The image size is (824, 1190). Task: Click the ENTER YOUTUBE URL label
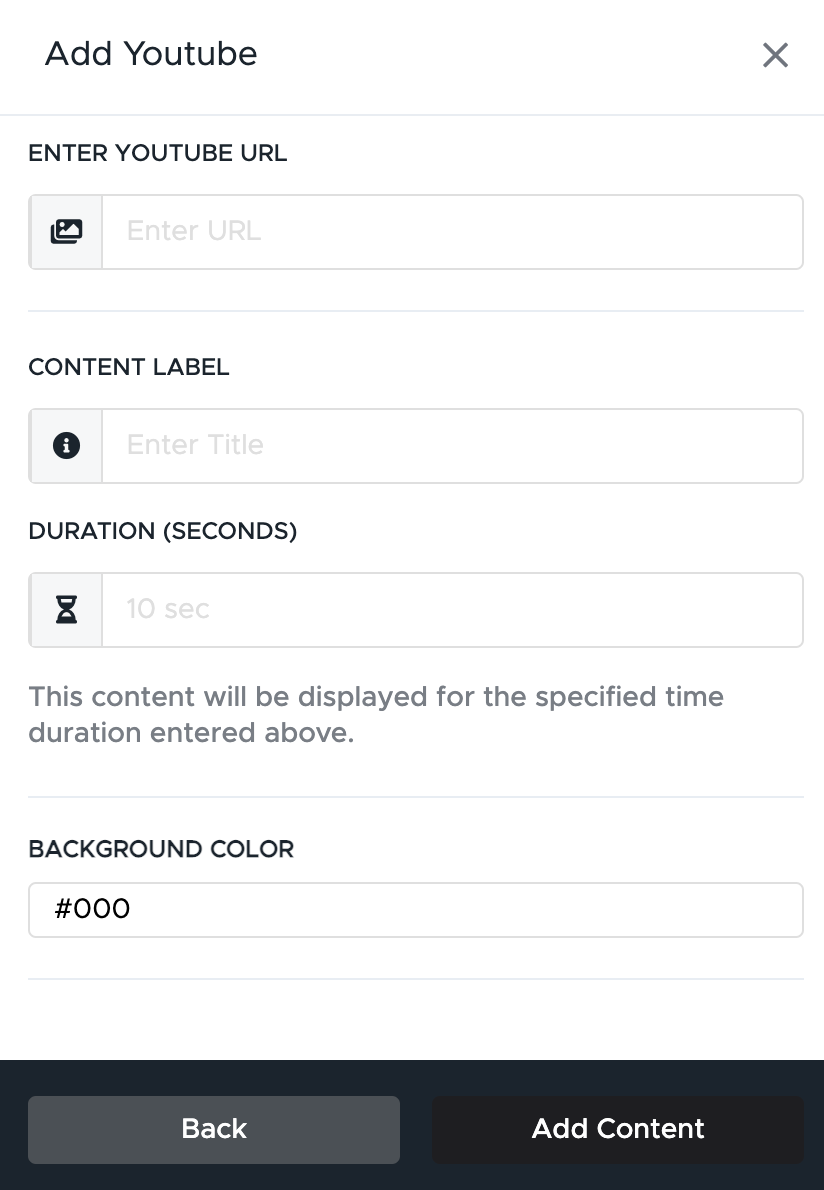pyautogui.click(x=158, y=153)
